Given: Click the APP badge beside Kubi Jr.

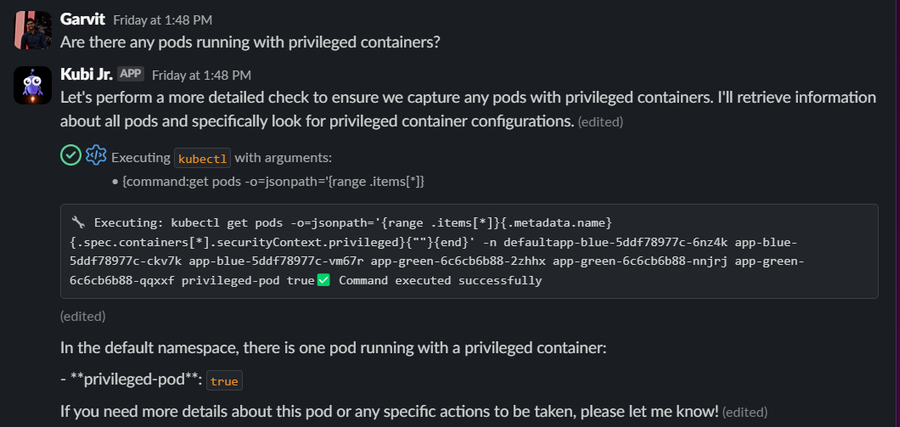Looking at the screenshot, I should [131, 74].
